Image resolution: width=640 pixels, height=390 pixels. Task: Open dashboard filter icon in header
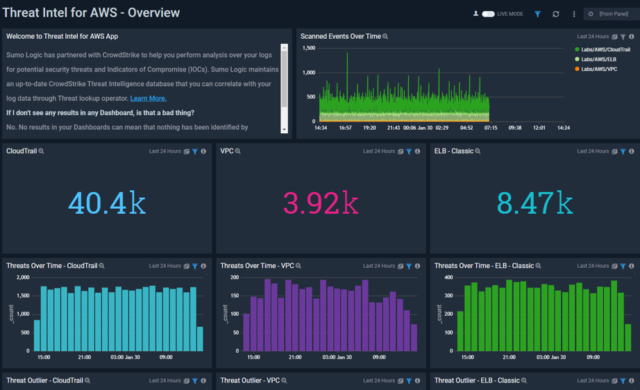[x=538, y=14]
